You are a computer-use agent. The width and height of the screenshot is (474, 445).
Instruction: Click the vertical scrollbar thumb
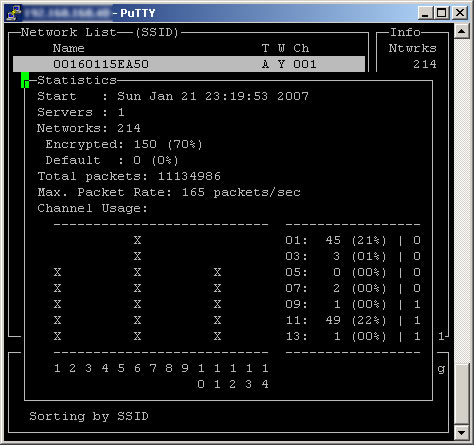click(462, 395)
